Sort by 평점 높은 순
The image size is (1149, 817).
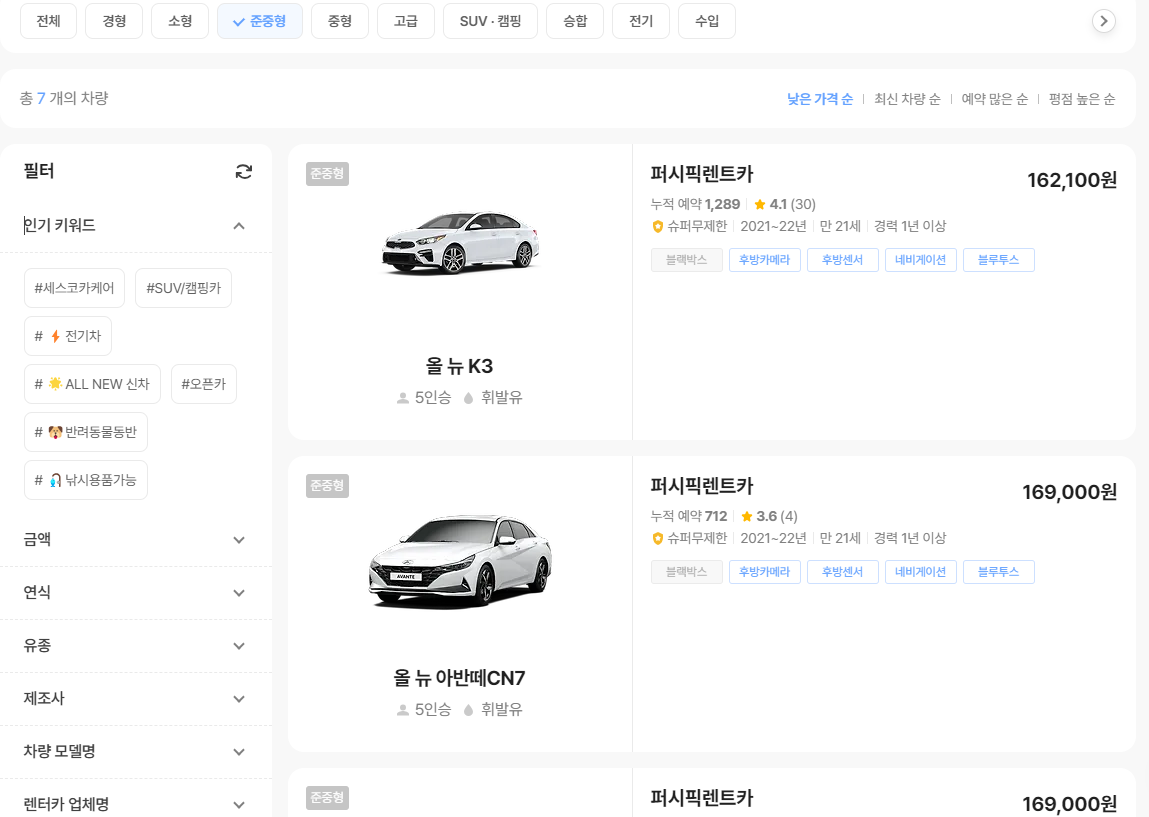(1082, 99)
